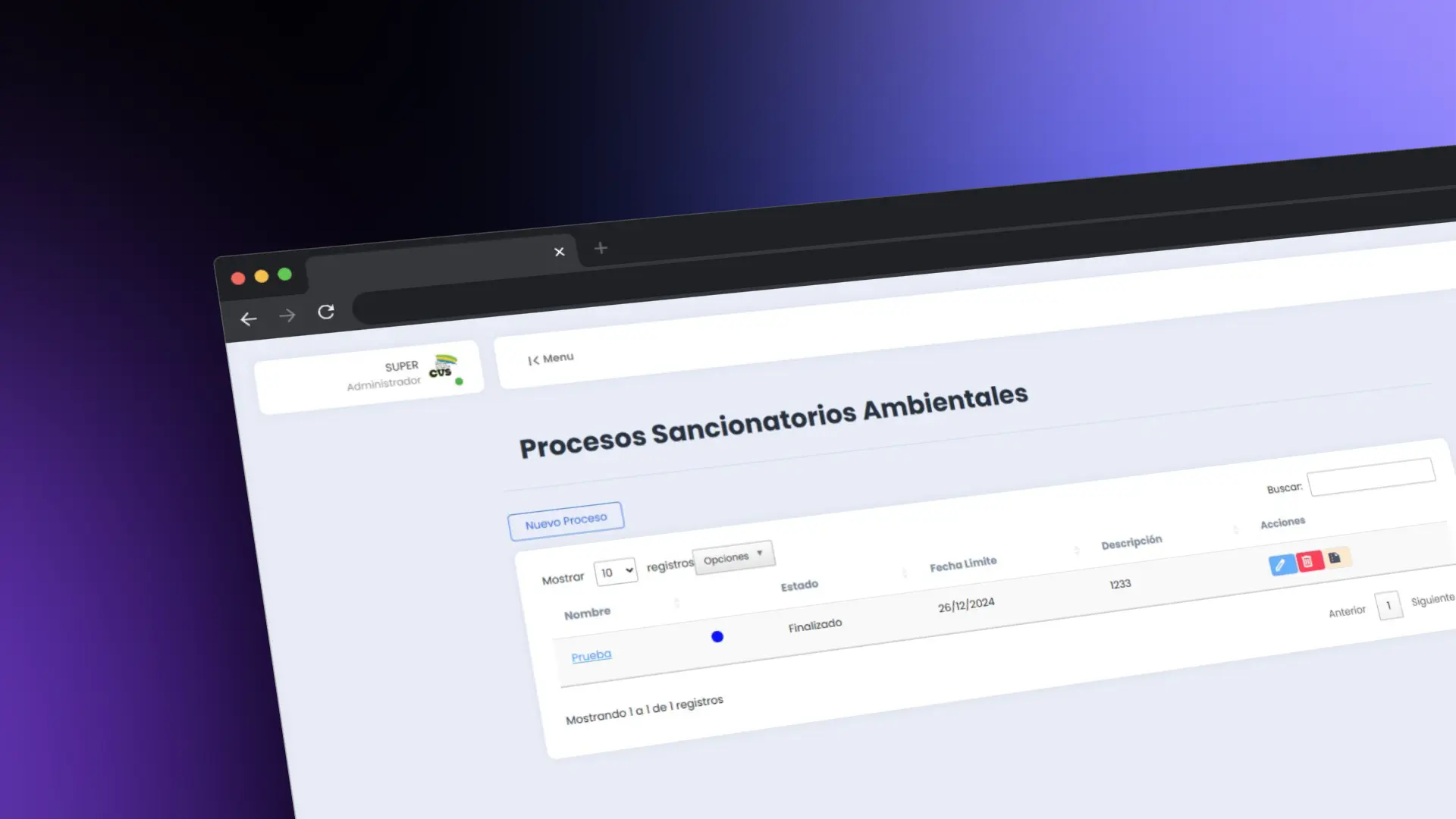Click the blue edit pencil icon
The image size is (1456, 819).
click(1282, 565)
